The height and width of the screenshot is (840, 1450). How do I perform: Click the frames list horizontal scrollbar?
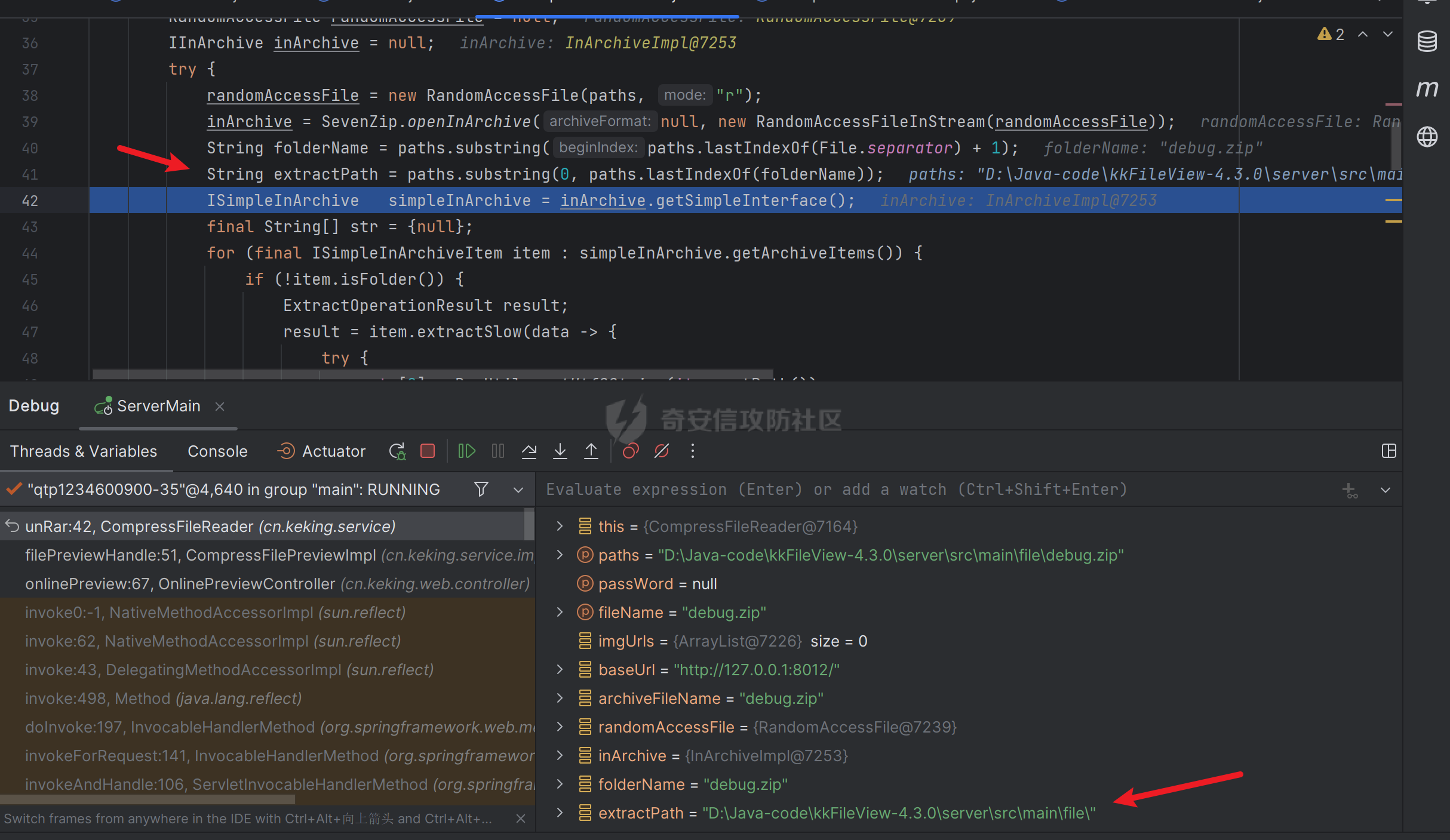coord(148,799)
